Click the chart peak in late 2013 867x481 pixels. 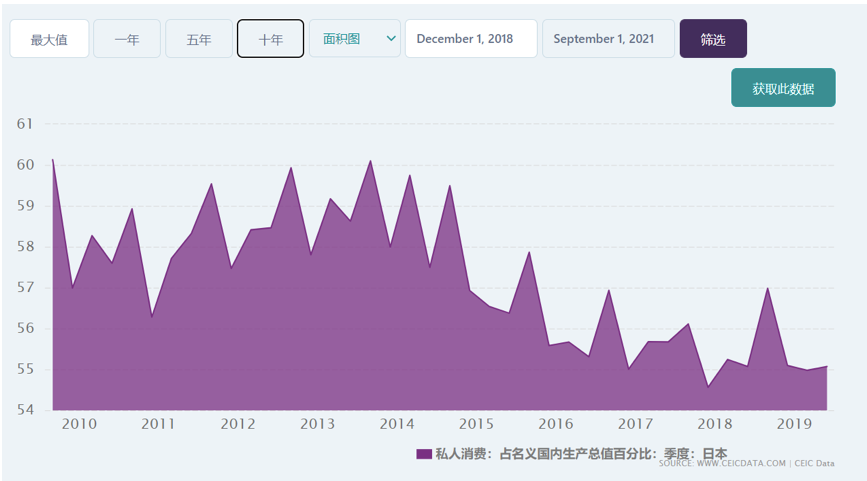point(370,161)
